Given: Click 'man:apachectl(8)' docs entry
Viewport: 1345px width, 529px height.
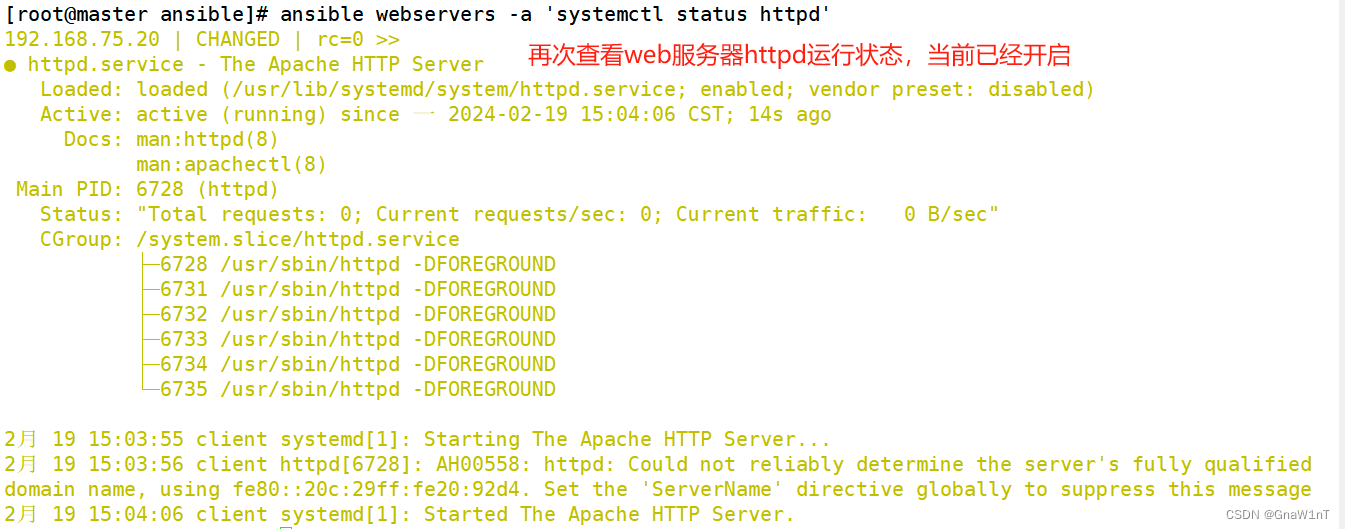Looking at the screenshot, I should pos(232,164).
